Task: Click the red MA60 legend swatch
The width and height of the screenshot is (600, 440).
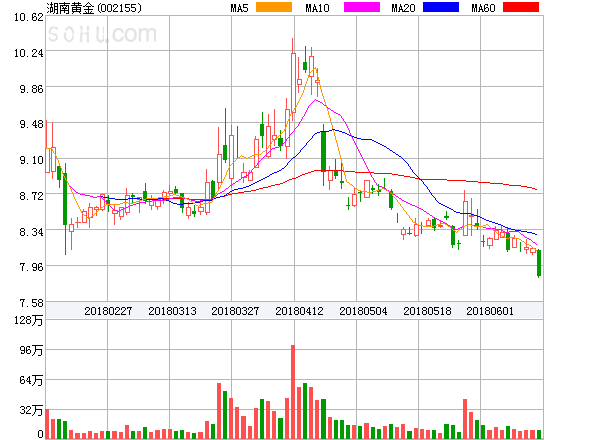Action: (x=521, y=7)
